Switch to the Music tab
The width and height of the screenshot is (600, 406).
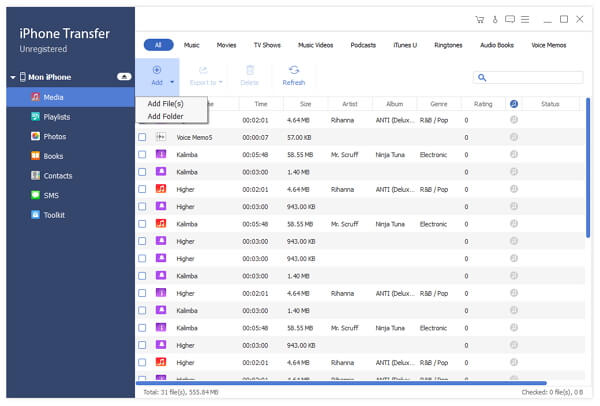pyautogui.click(x=191, y=45)
